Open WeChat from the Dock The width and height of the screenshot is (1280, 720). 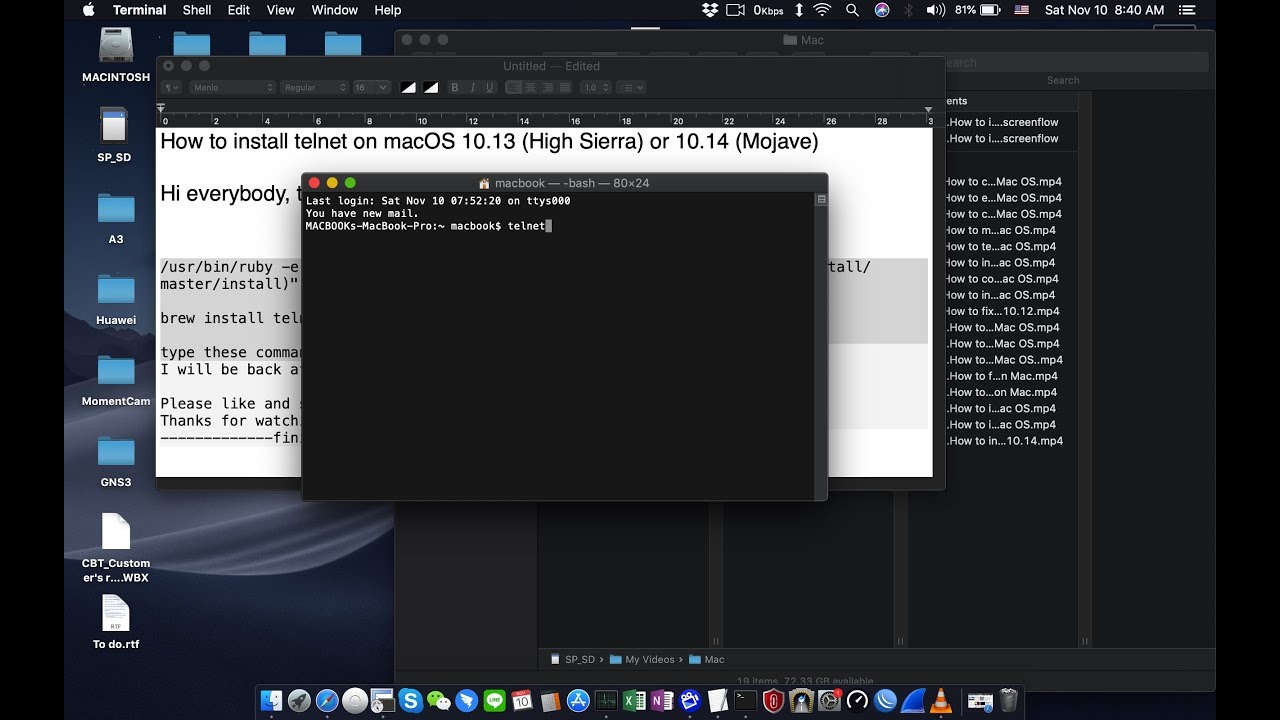point(438,701)
